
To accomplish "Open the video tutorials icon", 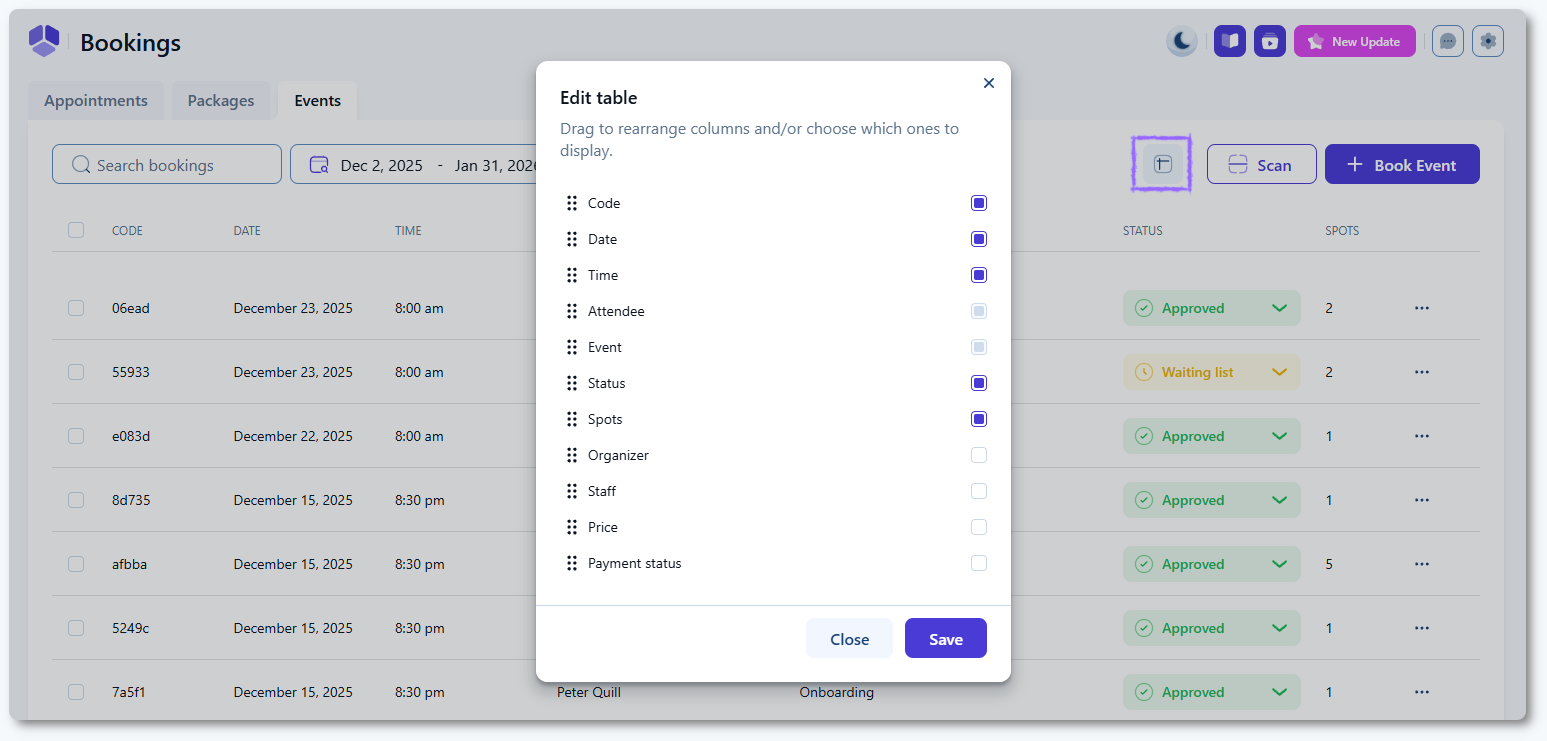I will [1270, 41].
